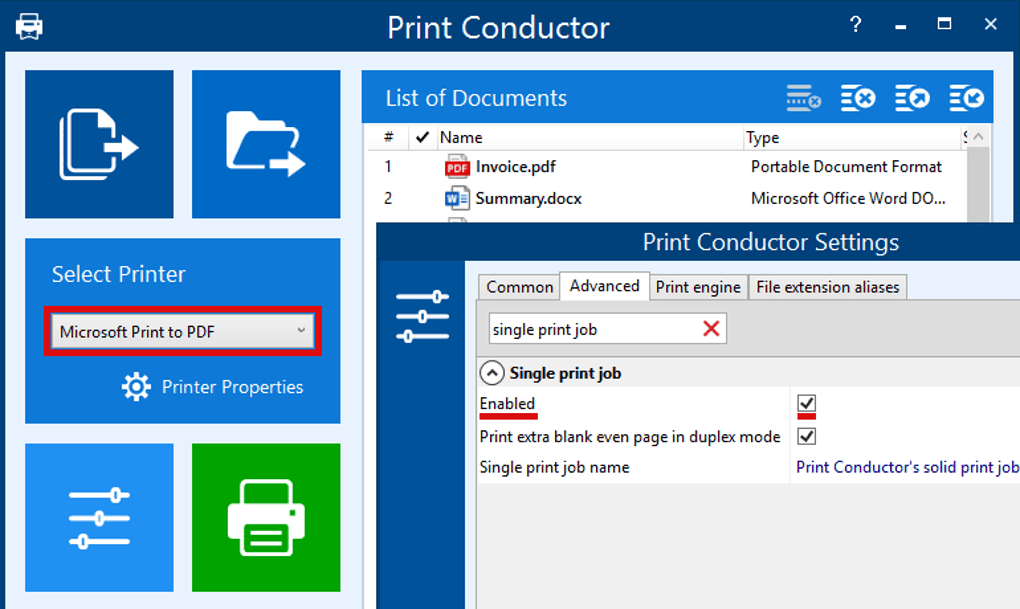Clear the search with the red X
Screen dimensions: 1020x609
pos(712,328)
